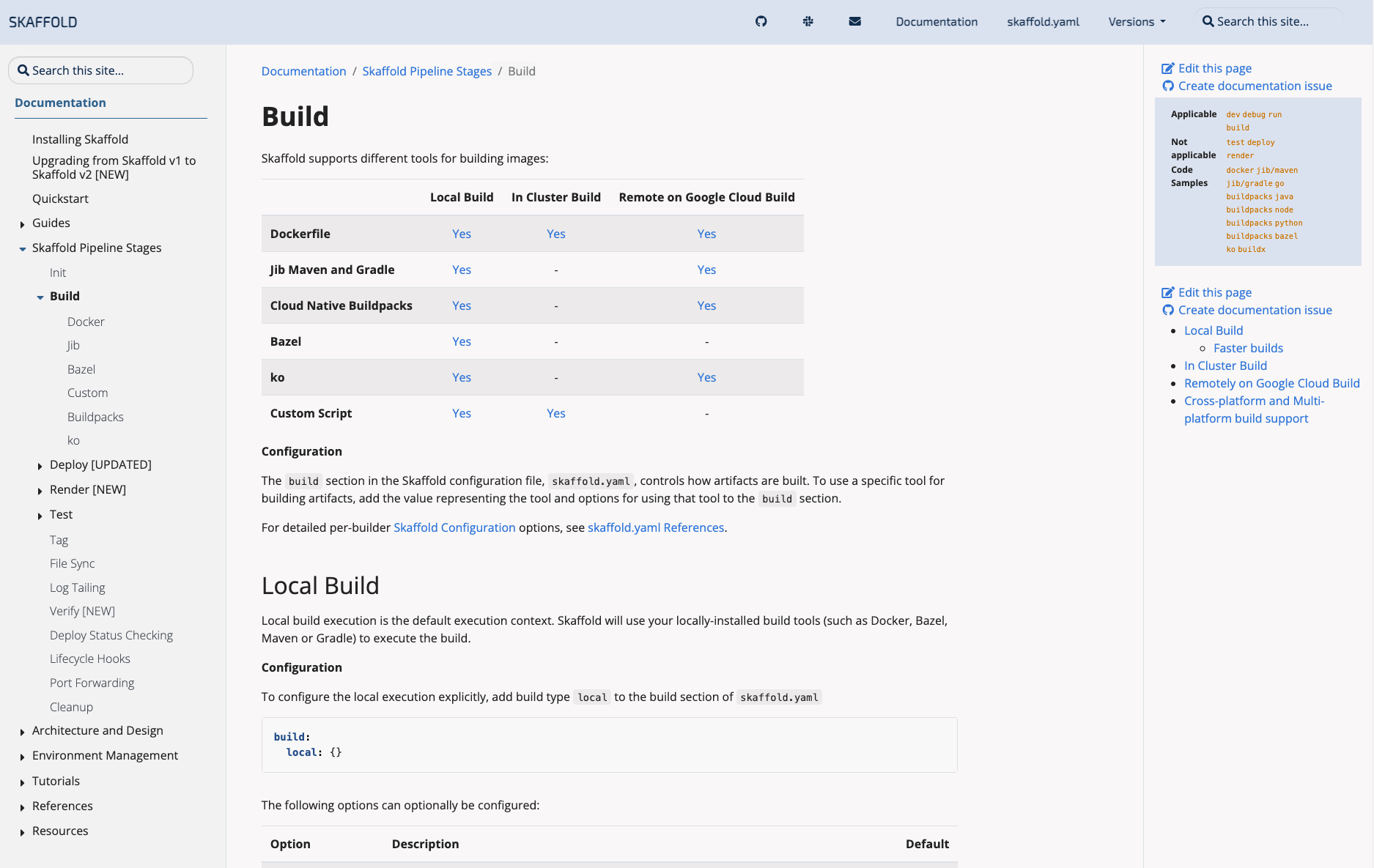Click Skaffold Pipeline Stages breadcrumb link

426,71
